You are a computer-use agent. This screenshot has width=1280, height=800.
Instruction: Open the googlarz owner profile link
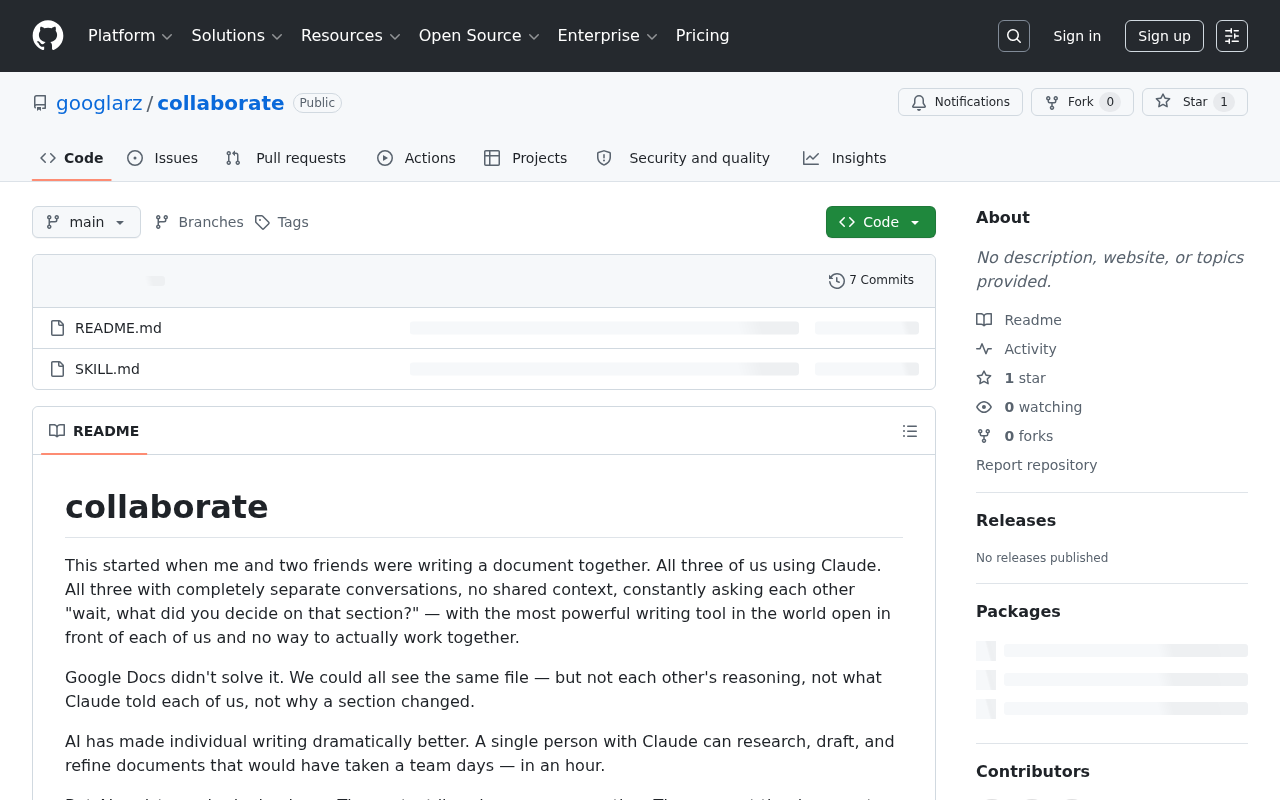click(x=99, y=103)
